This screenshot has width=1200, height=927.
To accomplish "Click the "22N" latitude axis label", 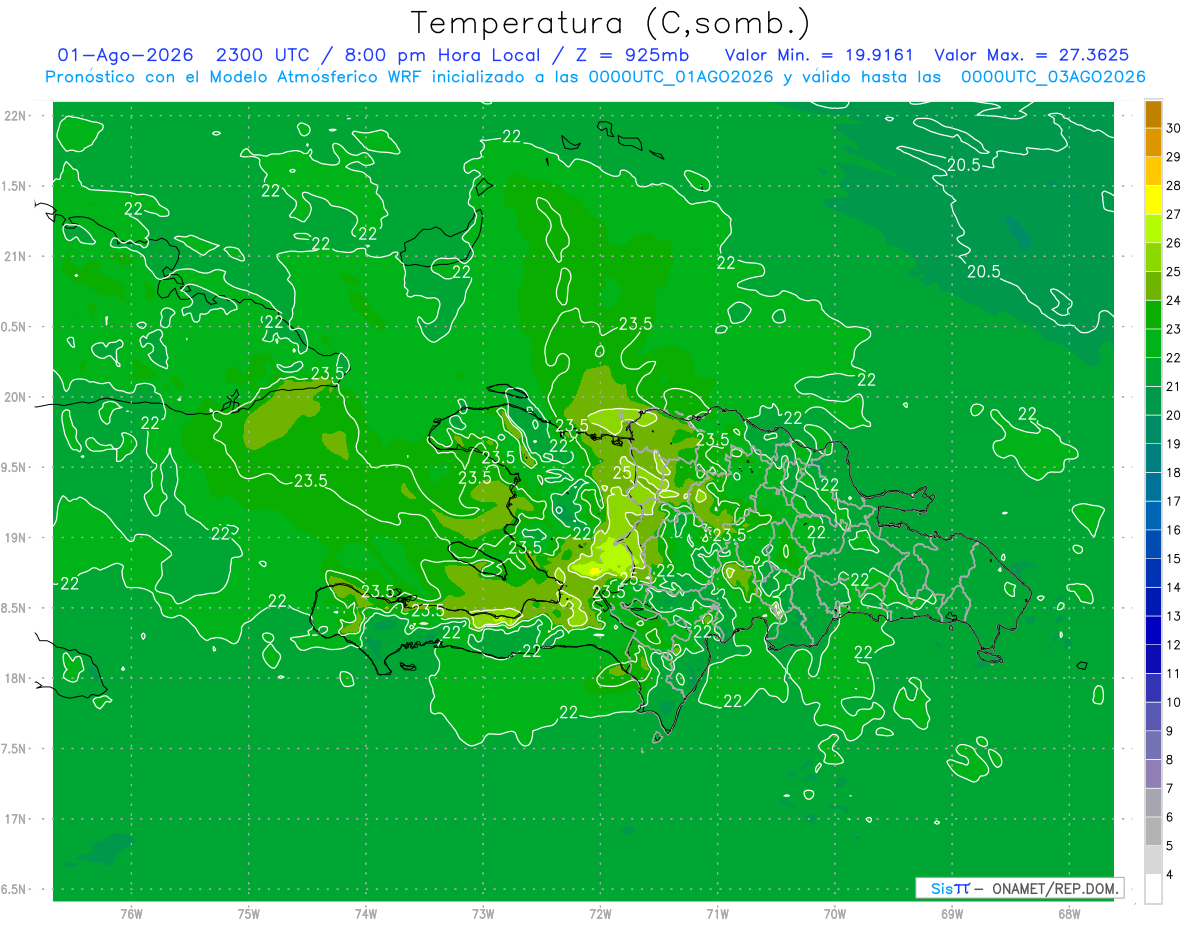I will 17,116.
